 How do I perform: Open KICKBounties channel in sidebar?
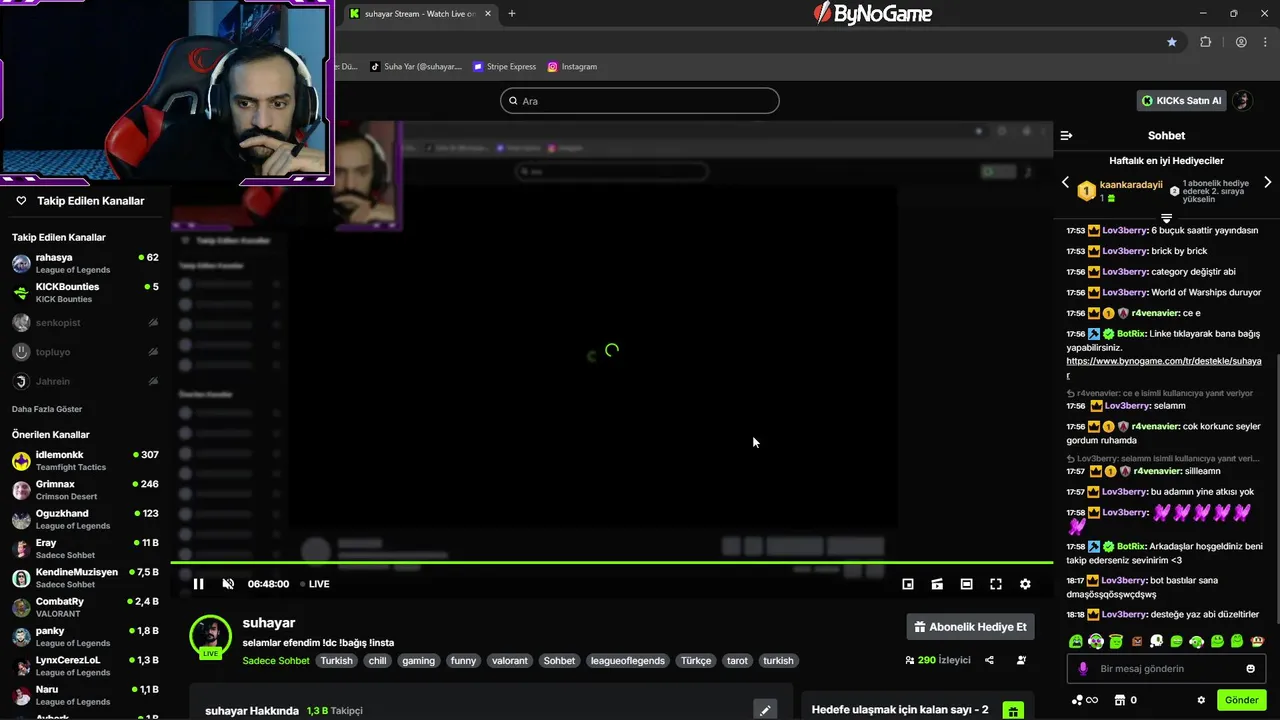pos(85,293)
